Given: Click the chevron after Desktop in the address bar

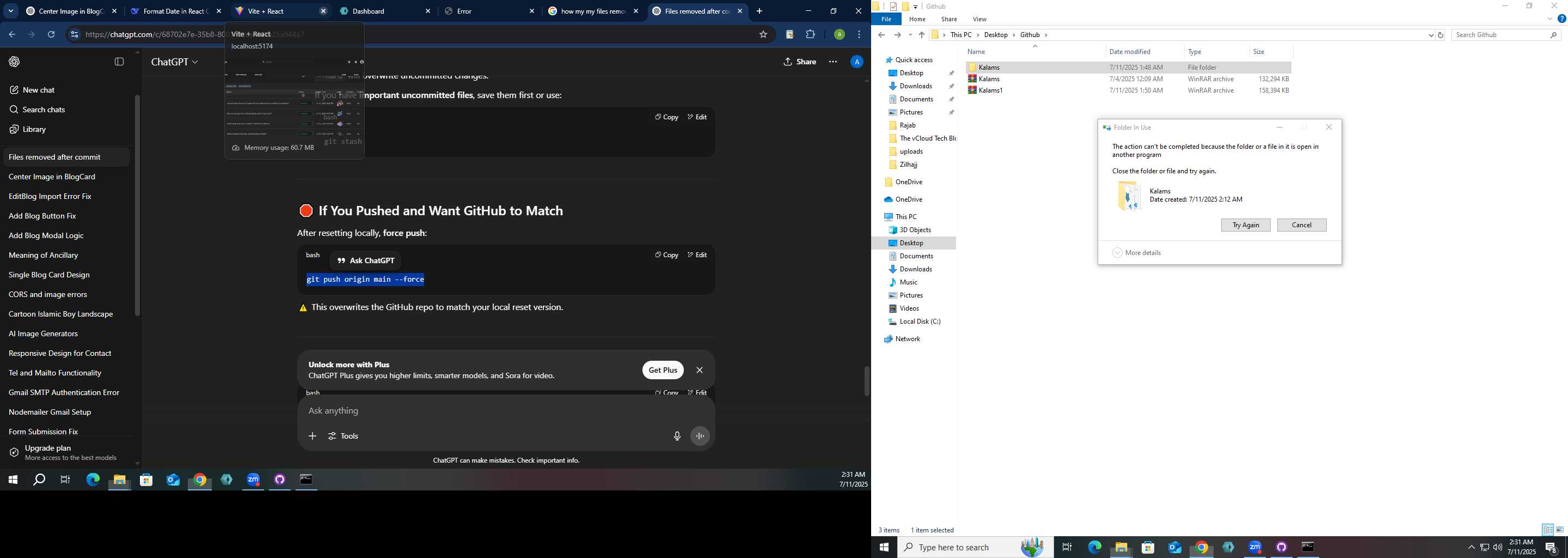Looking at the screenshot, I should click(1013, 35).
